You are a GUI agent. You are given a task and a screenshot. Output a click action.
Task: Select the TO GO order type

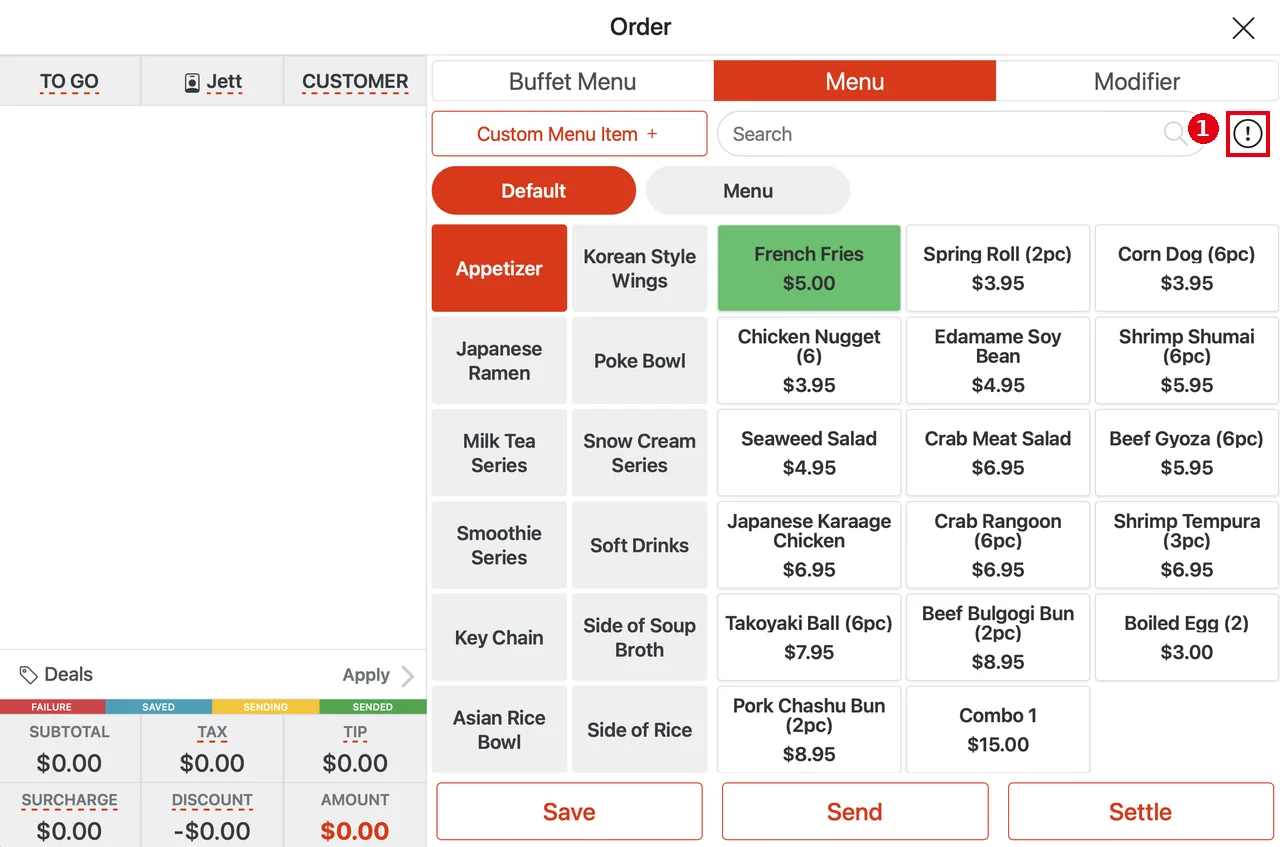tap(70, 81)
